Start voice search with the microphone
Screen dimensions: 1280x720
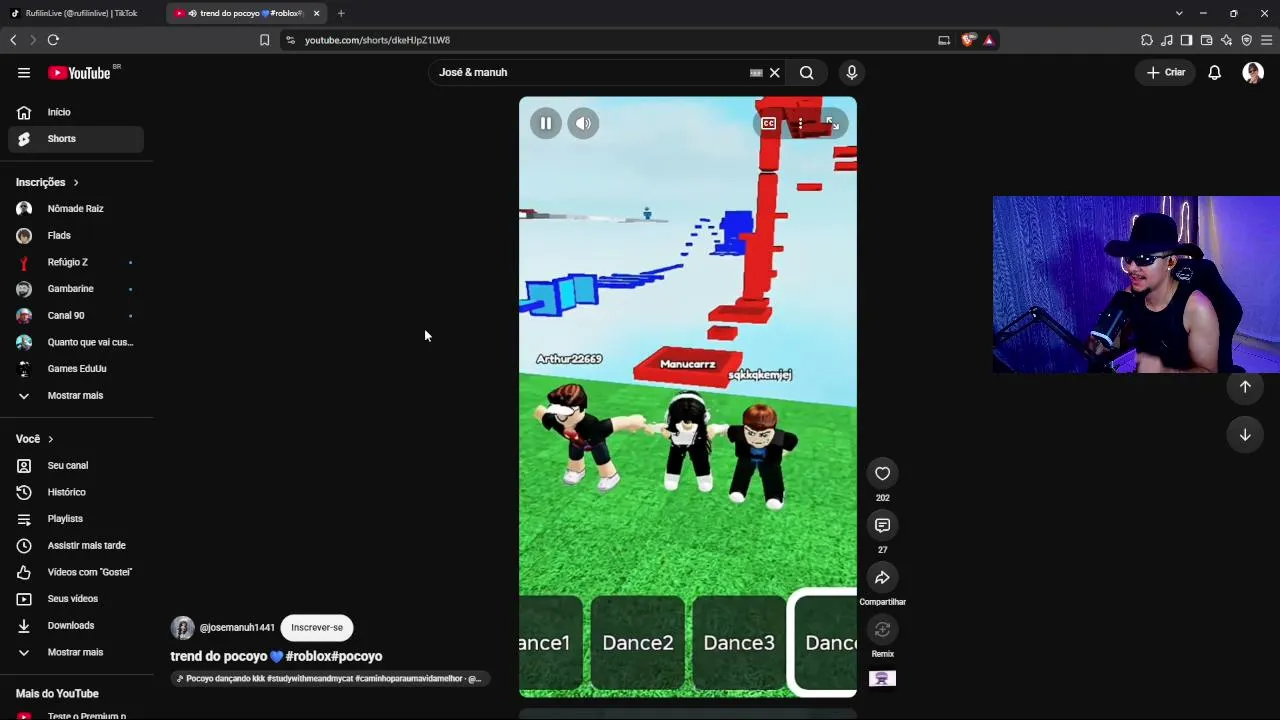point(852,72)
